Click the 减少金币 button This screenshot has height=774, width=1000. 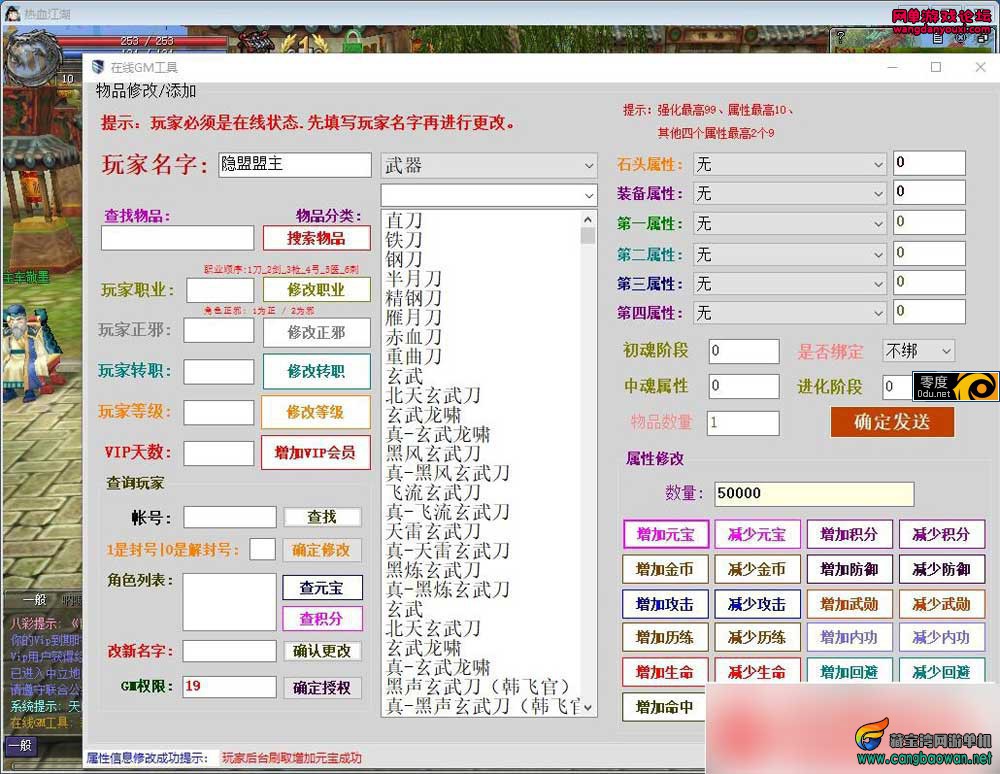tap(757, 569)
